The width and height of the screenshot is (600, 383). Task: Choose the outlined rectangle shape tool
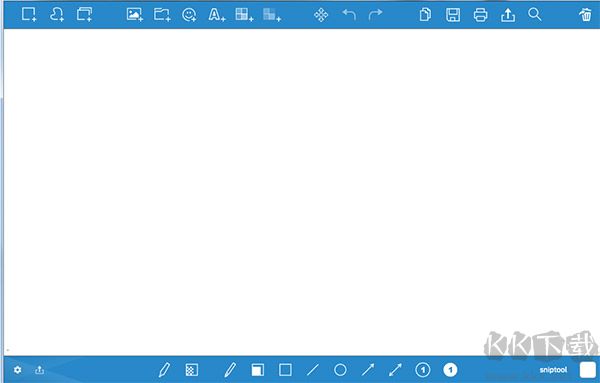tap(285, 370)
